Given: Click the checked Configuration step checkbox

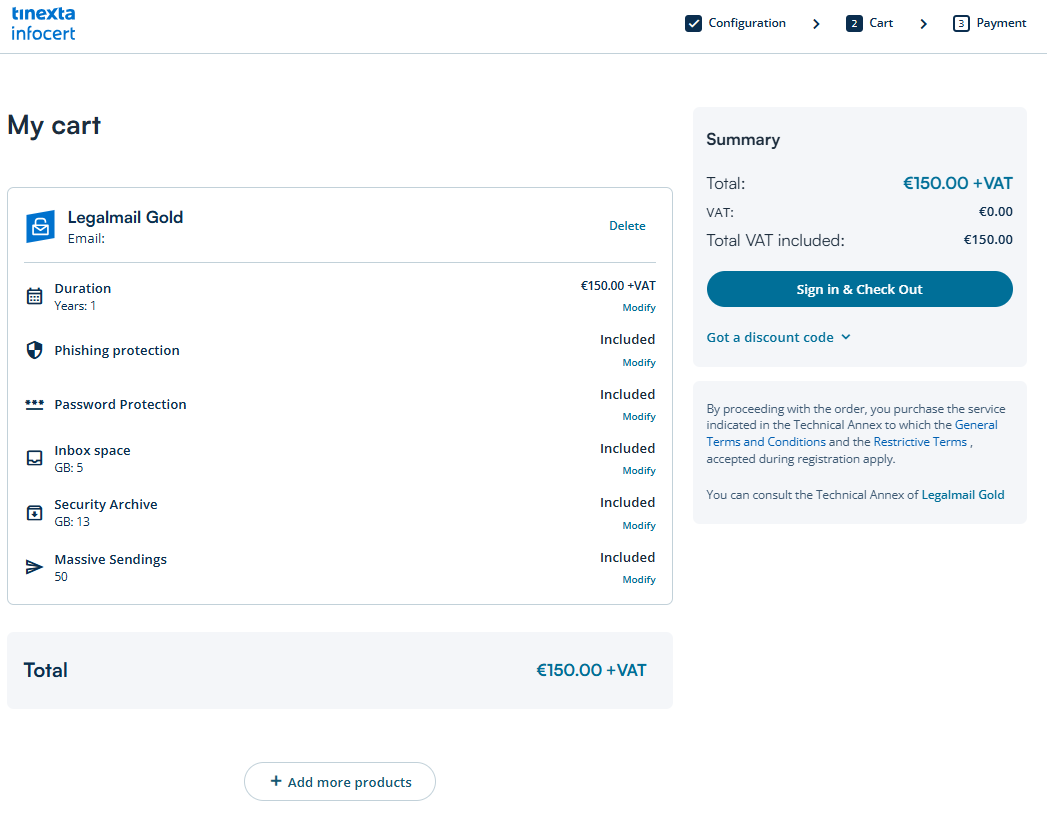Looking at the screenshot, I should [693, 23].
